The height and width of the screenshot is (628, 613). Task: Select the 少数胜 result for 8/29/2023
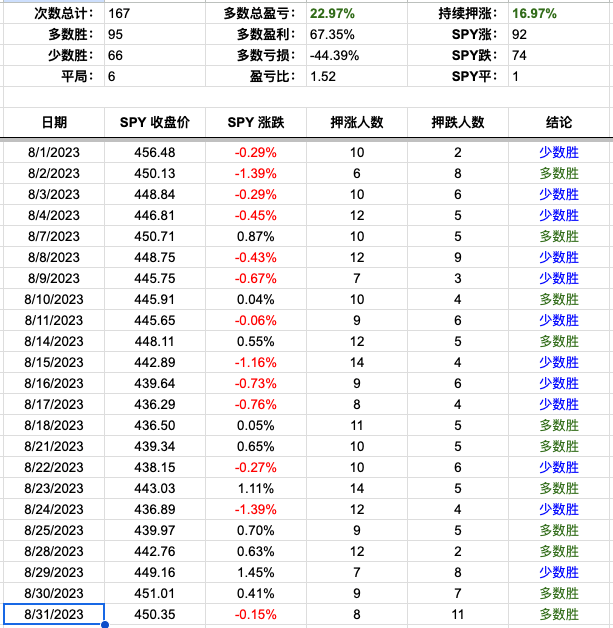pyautogui.click(x=559, y=572)
